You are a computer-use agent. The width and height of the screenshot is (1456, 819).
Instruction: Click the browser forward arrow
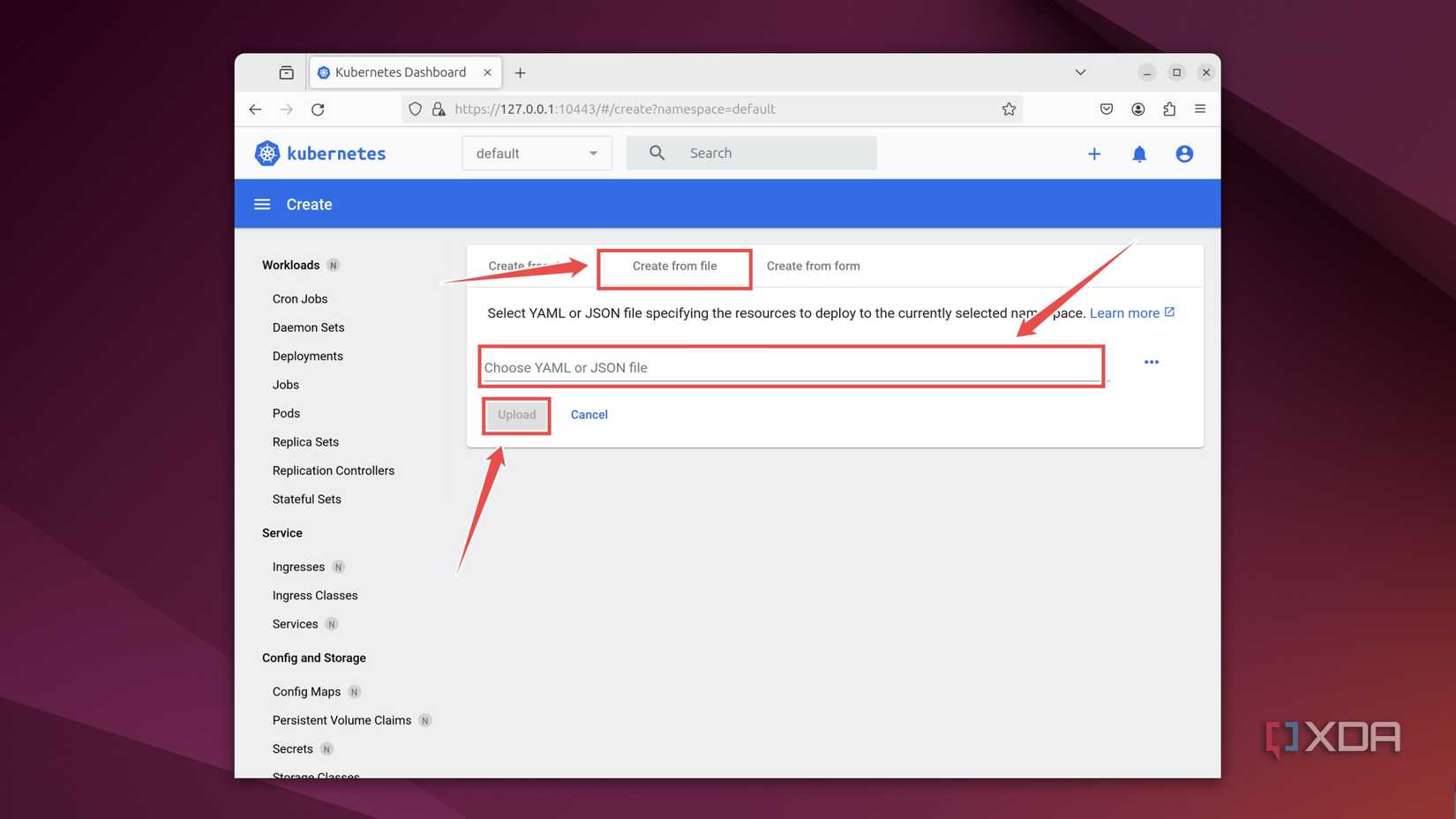286,109
